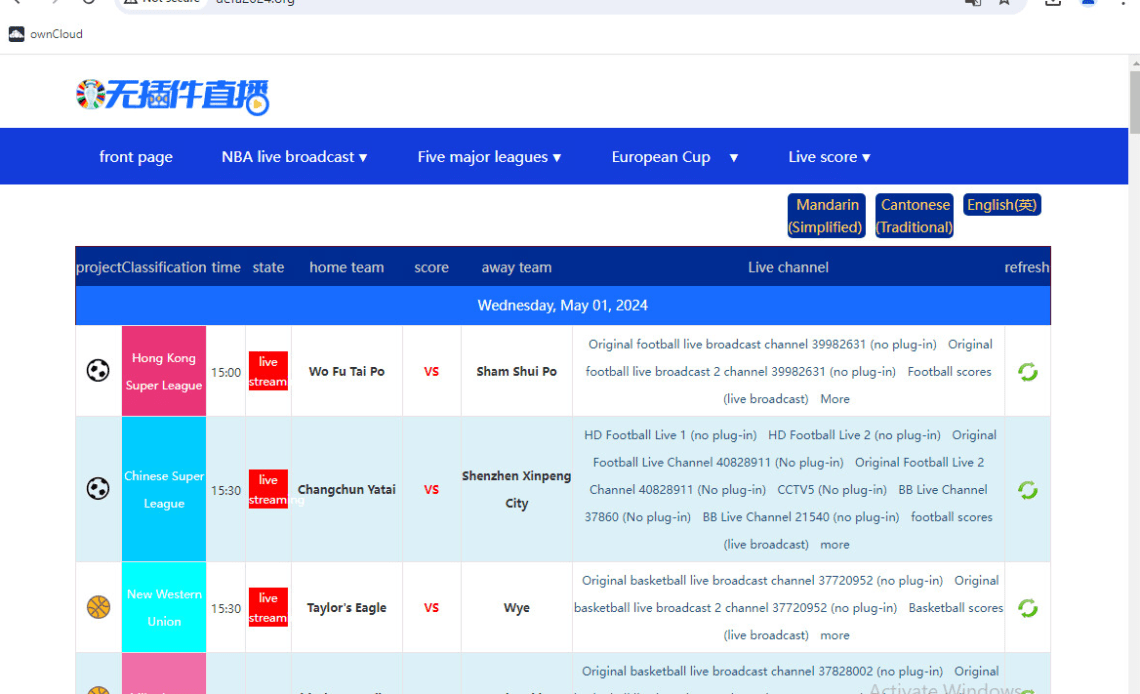Click the refresh column header
The height and width of the screenshot is (694, 1140).
coord(1027,267)
